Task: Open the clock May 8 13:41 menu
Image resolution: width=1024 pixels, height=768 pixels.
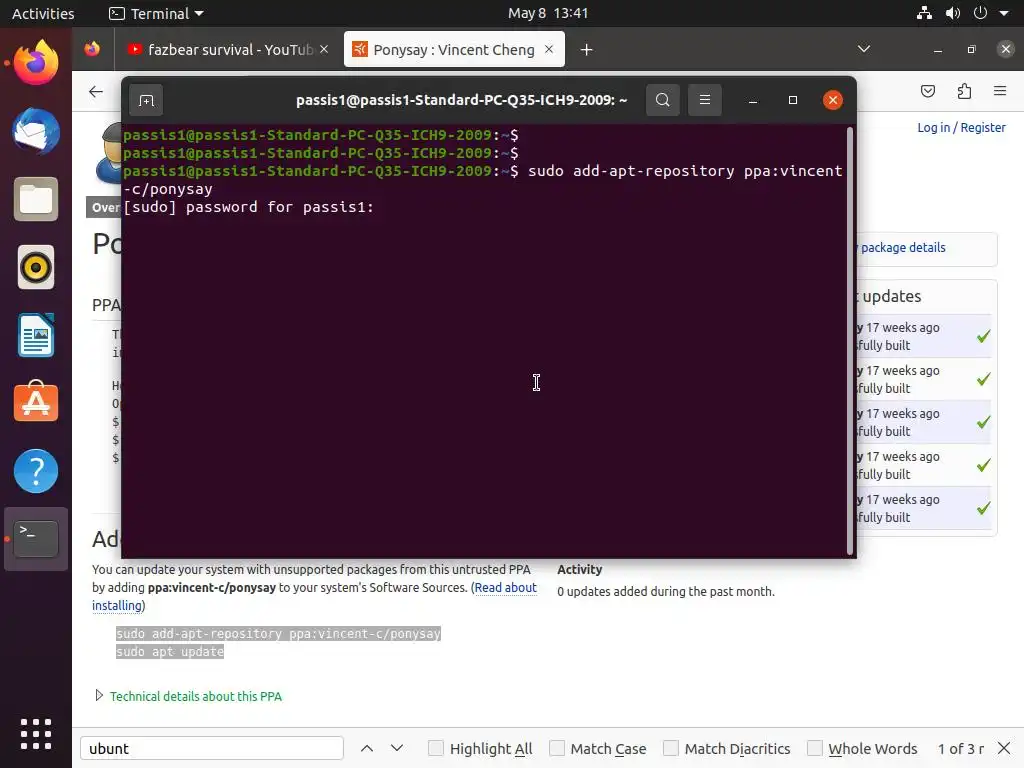Action: [x=548, y=13]
